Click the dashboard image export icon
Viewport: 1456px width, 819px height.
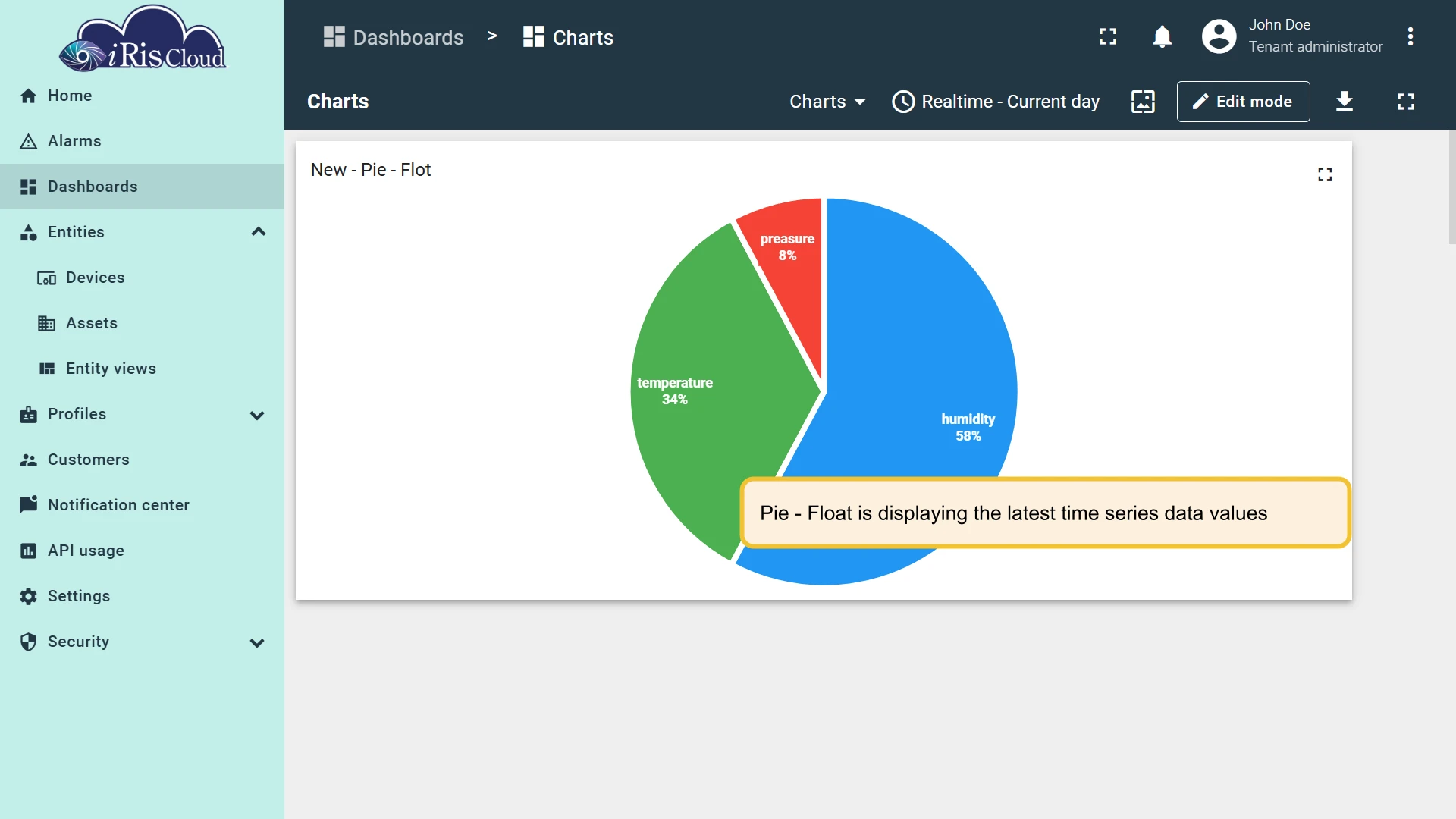1143,102
